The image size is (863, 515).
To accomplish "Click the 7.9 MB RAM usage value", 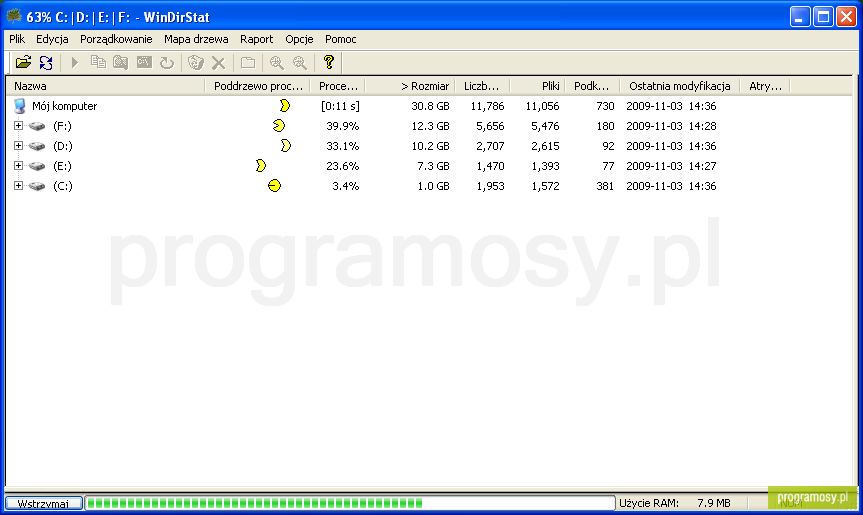I will pos(714,503).
